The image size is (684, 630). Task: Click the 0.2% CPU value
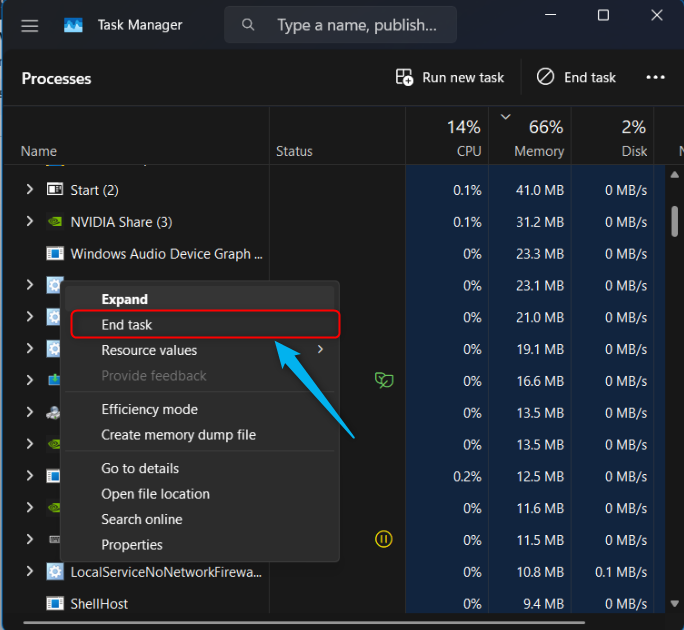467,476
